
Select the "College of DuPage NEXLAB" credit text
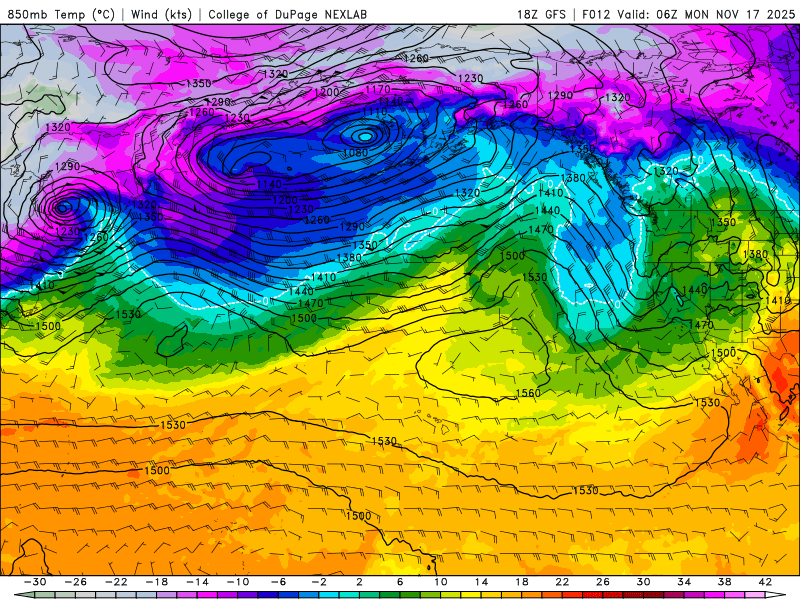(x=287, y=14)
